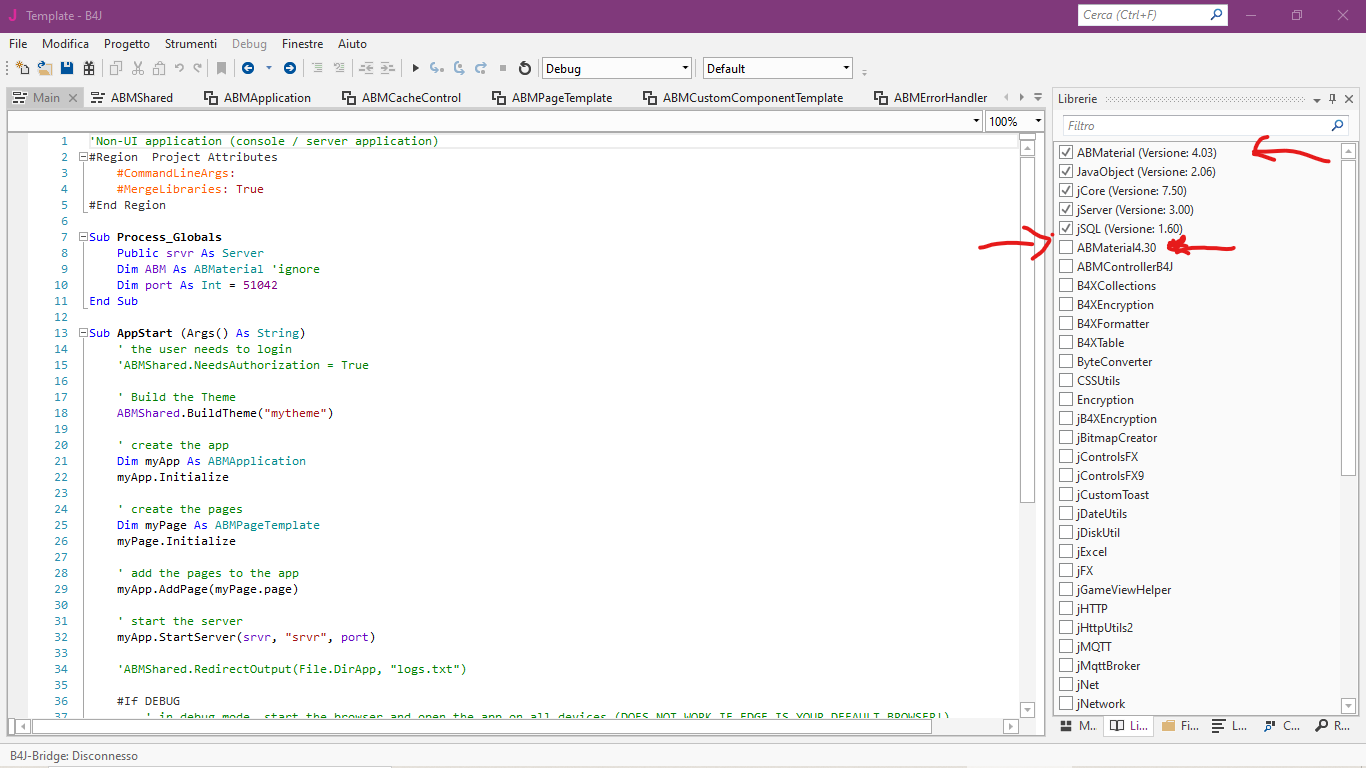1366x768 pixels.
Task: Check the jDateUtils library checkbox
Action: click(x=1066, y=514)
